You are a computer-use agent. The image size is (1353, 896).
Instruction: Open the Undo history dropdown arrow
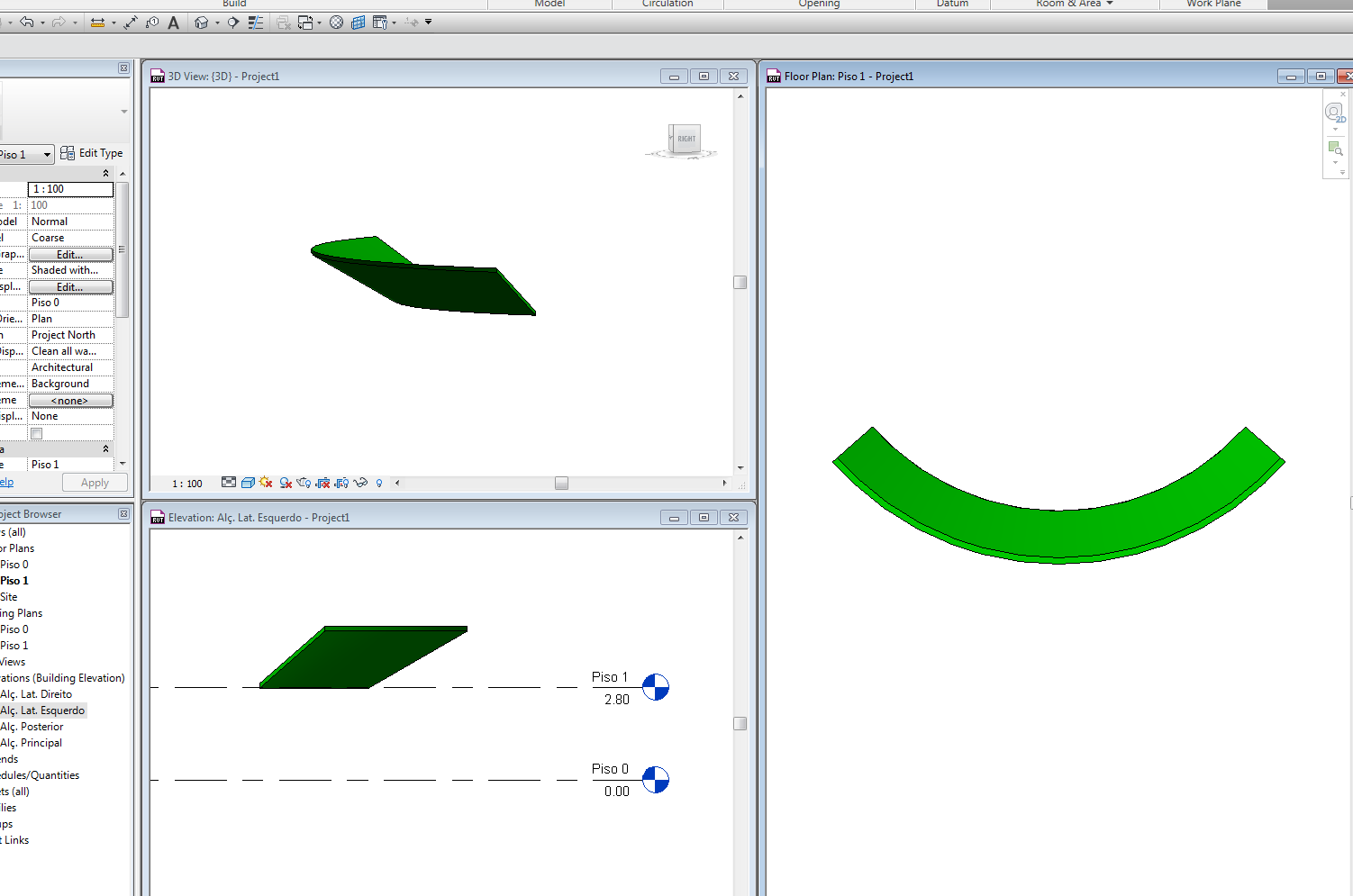(42, 23)
